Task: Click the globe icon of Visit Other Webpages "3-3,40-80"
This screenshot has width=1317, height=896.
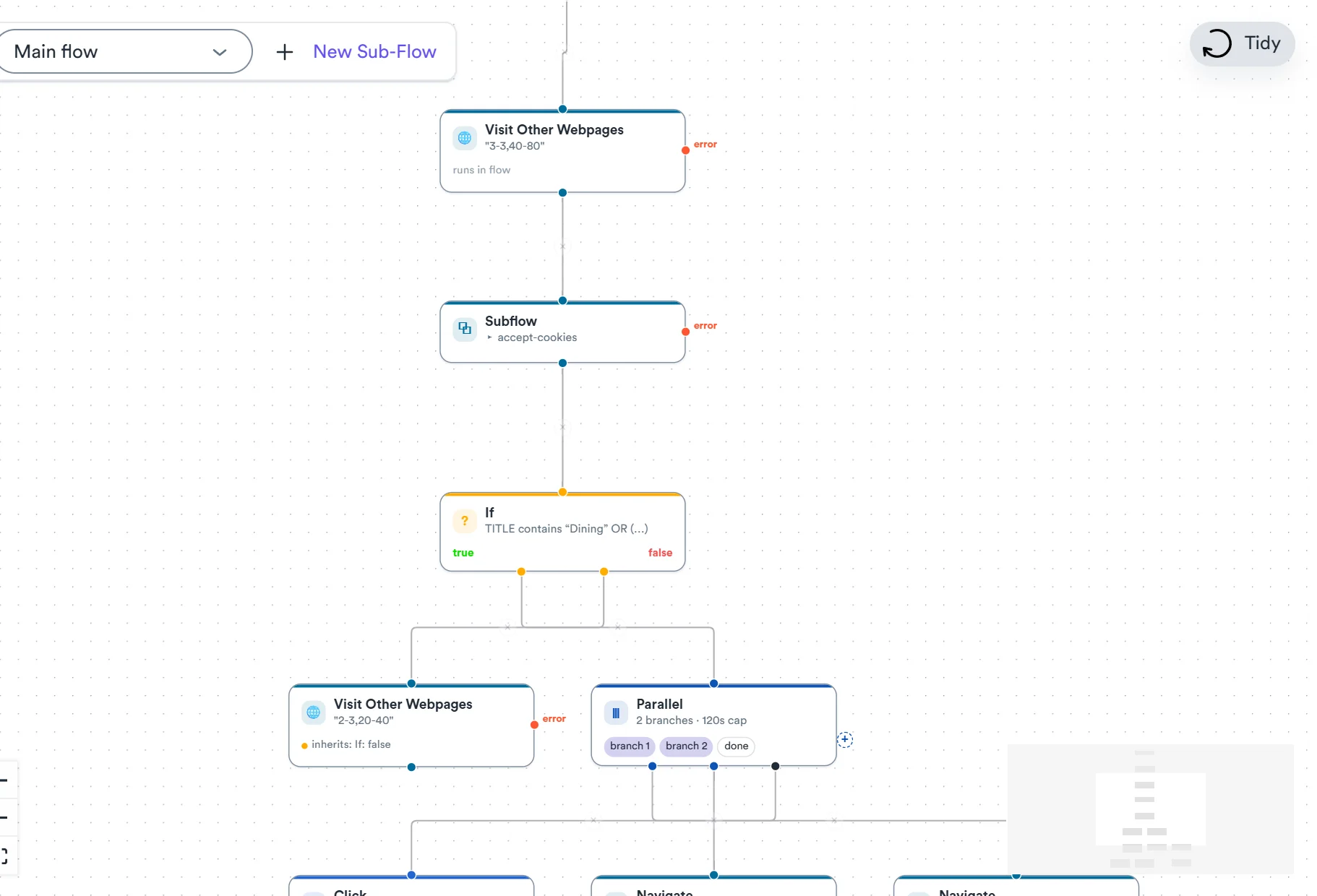Action: [x=465, y=137]
